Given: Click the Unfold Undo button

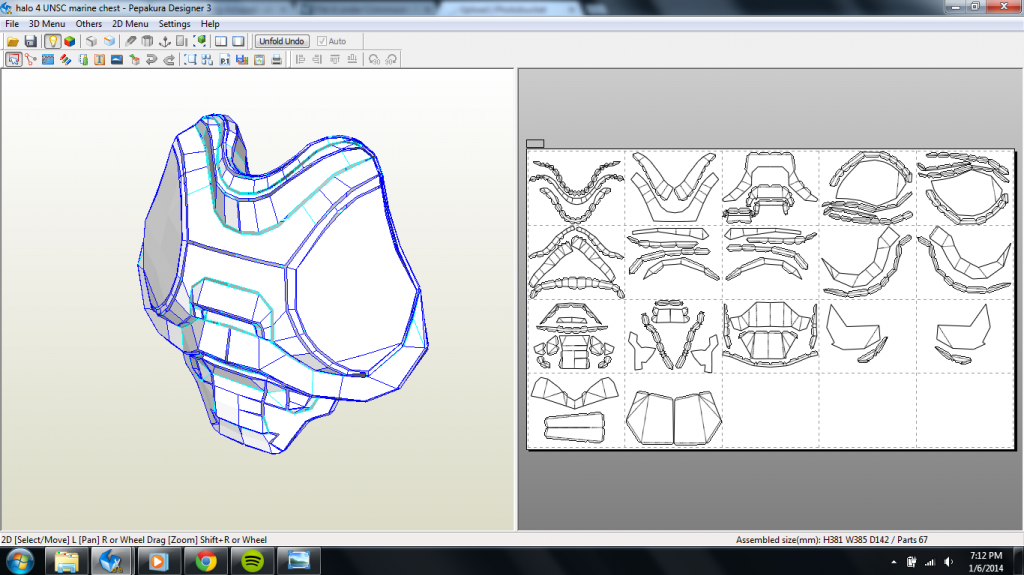Looking at the screenshot, I should point(281,41).
